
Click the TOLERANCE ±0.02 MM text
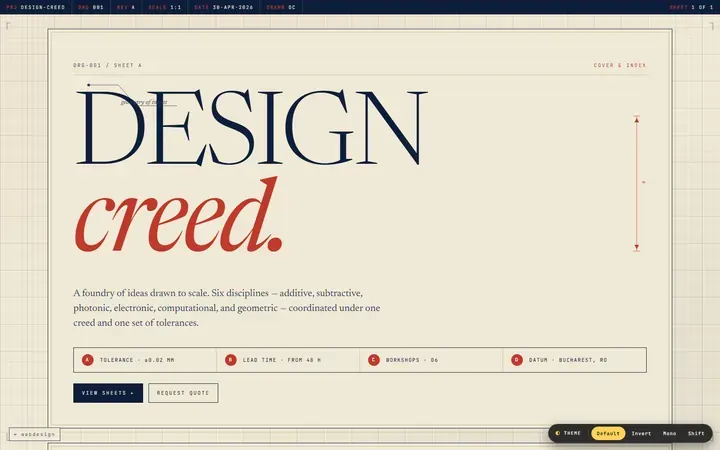[137, 360]
